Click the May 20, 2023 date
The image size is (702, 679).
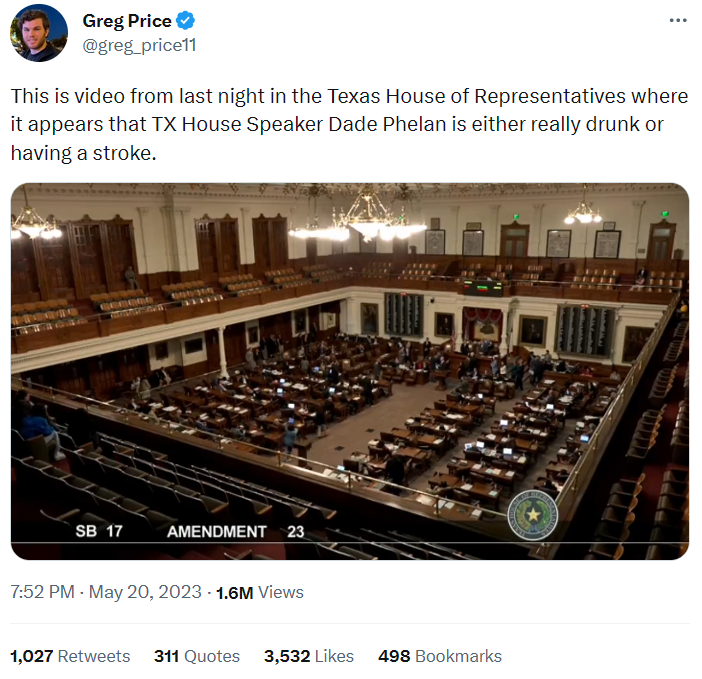click(x=145, y=592)
